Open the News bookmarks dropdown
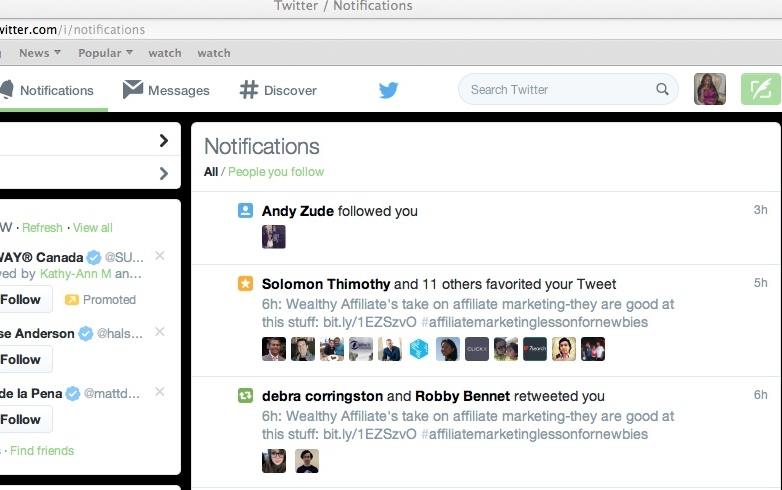 pyautogui.click(x=40, y=53)
